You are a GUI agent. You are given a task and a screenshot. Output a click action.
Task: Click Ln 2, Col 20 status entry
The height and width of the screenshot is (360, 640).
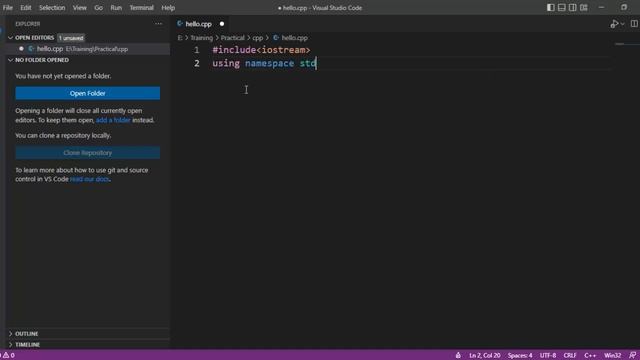pyautogui.click(x=484, y=356)
